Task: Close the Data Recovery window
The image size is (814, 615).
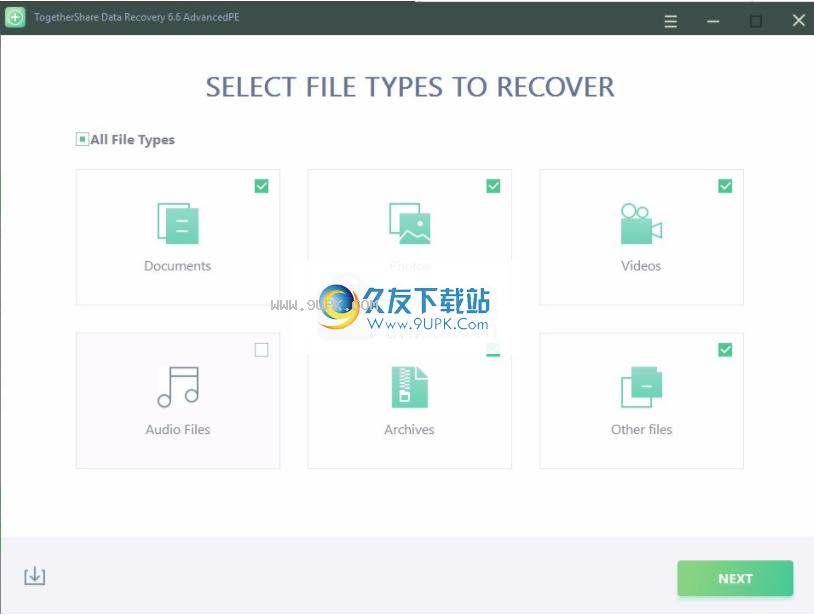Action: (x=798, y=21)
